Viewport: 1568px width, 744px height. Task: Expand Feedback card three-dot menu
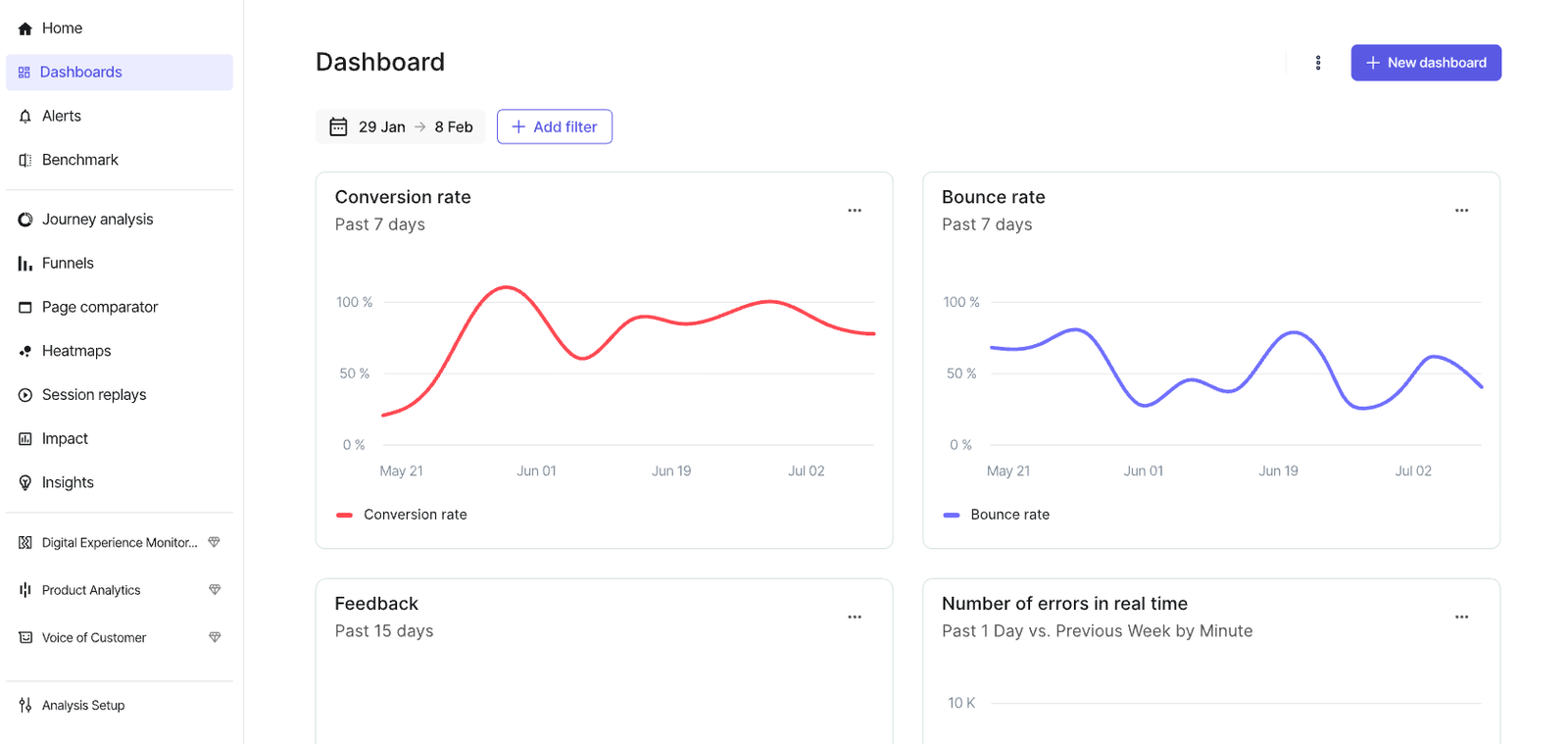[855, 618]
